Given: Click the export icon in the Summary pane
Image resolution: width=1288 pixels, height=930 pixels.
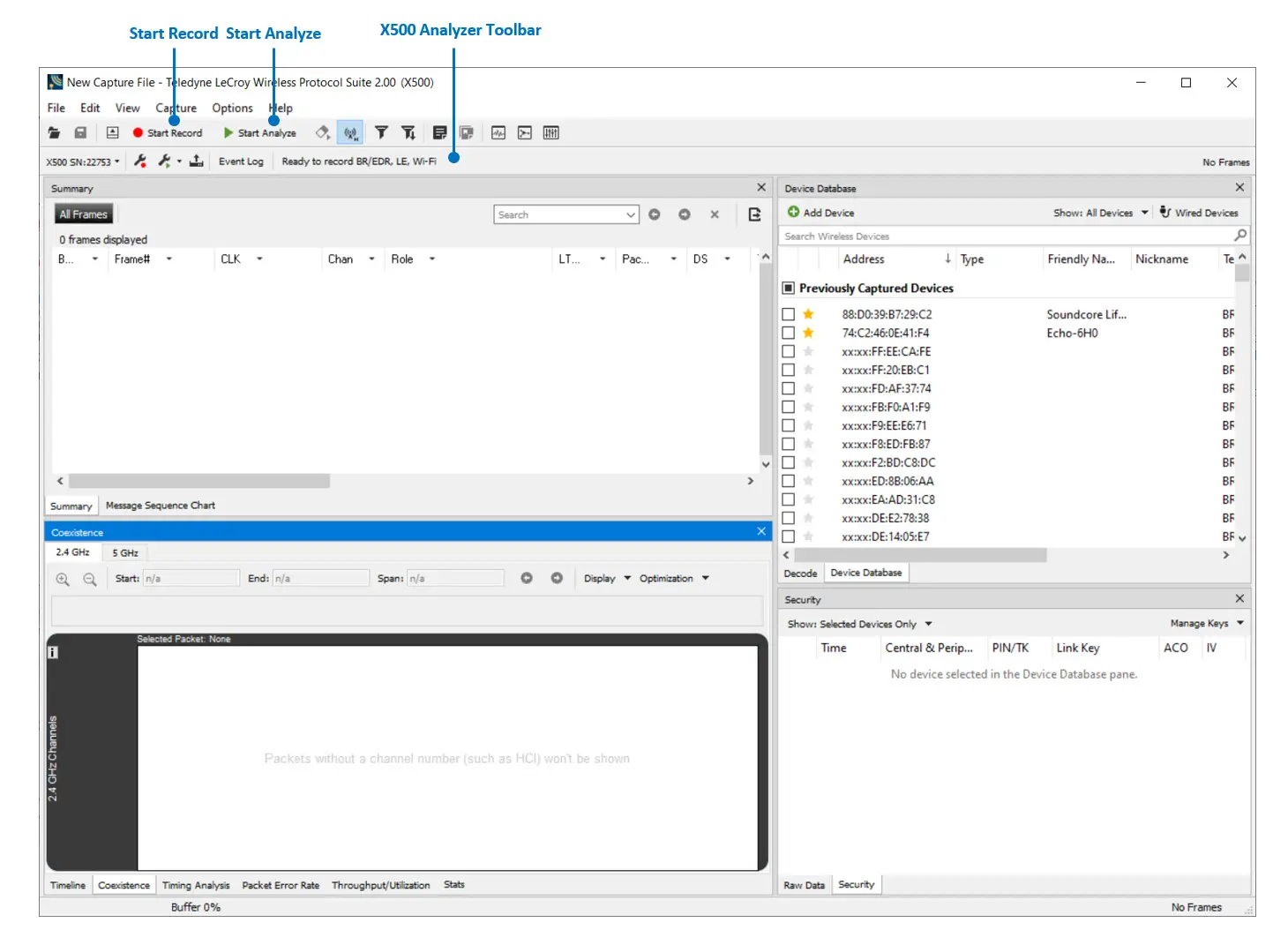Looking at the screenshot, I should (754, 214).
